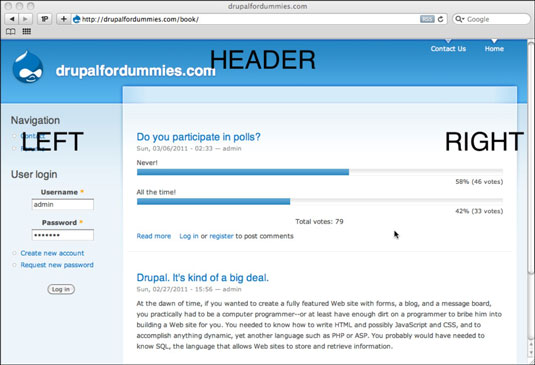Click the Log in button

[61, 289]
